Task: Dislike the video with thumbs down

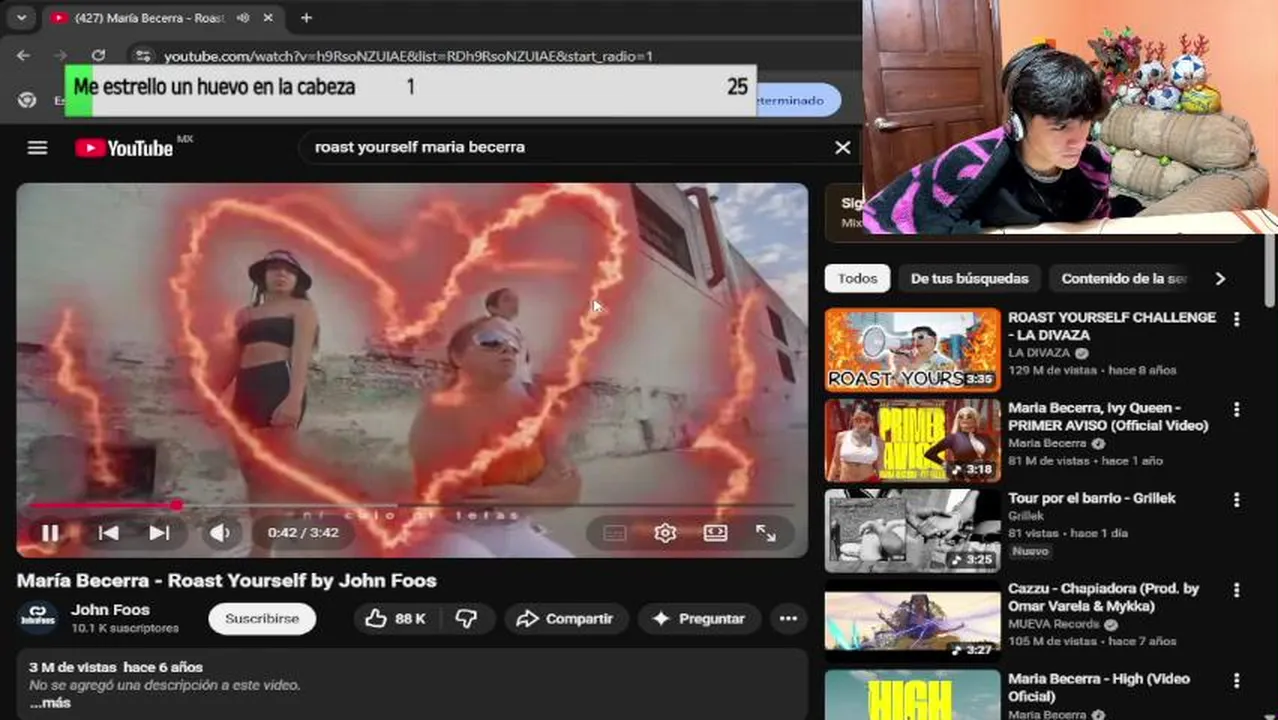Action: [466, 619]
